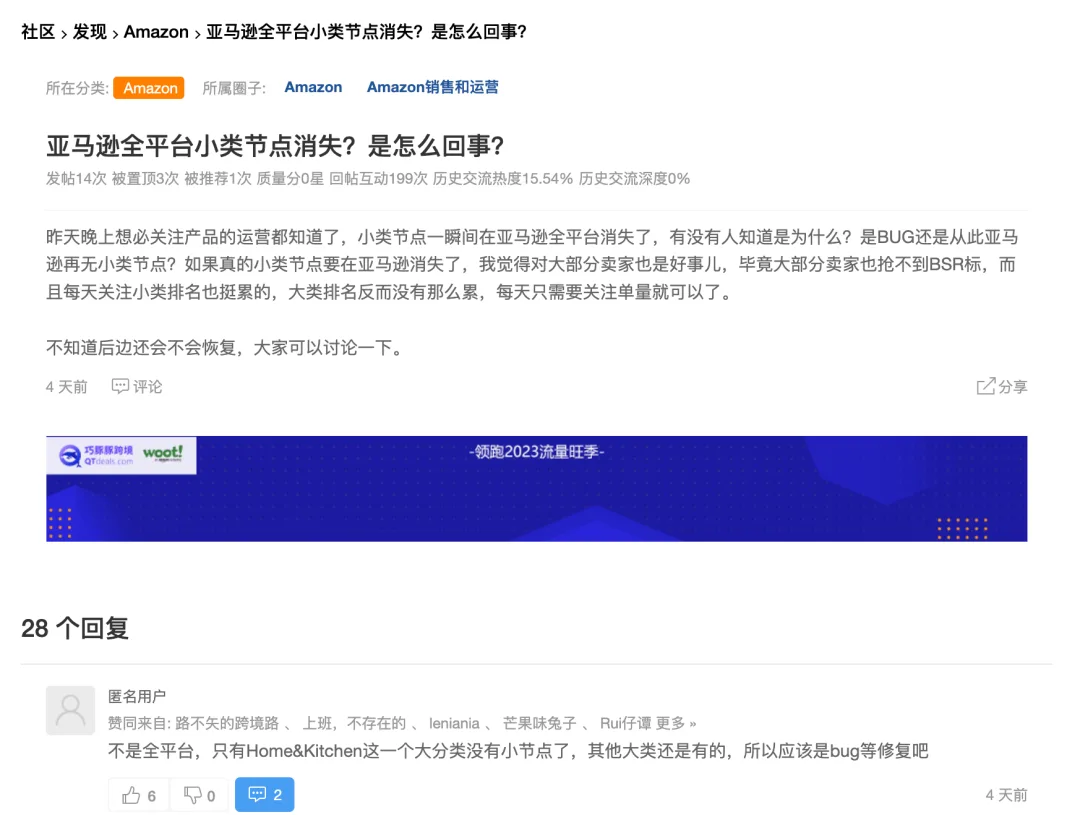Open the blue speech bubble icon showing 2 comments
Viewport: 1080px width, 815px height.
coord(264,795)
